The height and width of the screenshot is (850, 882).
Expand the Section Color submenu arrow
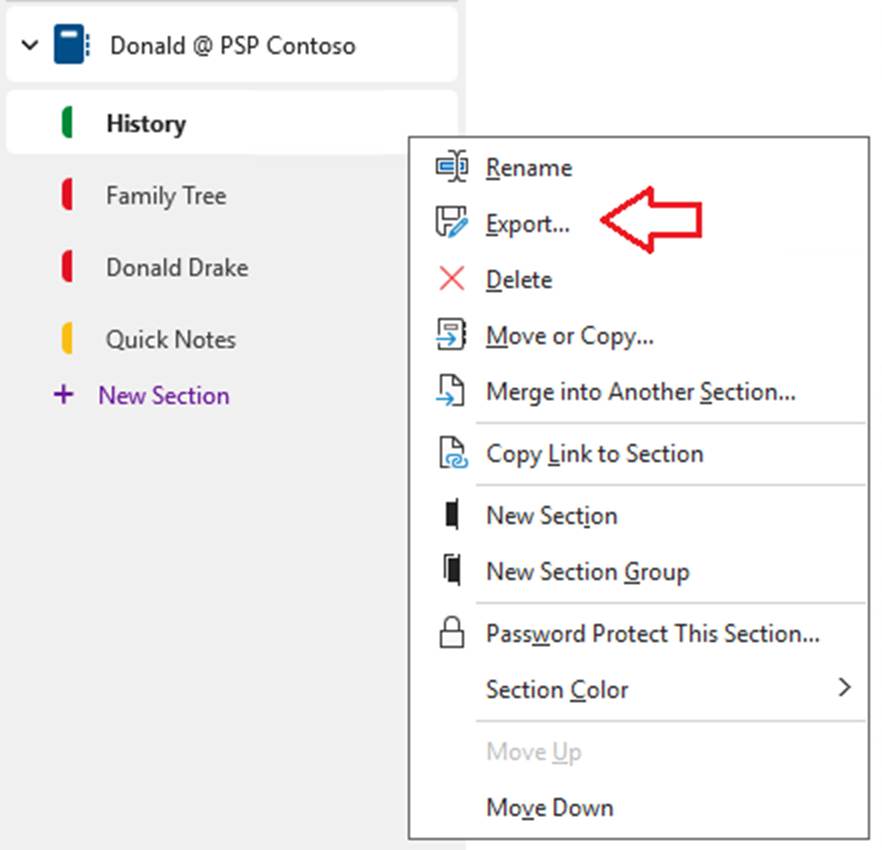tap(844, 688)
